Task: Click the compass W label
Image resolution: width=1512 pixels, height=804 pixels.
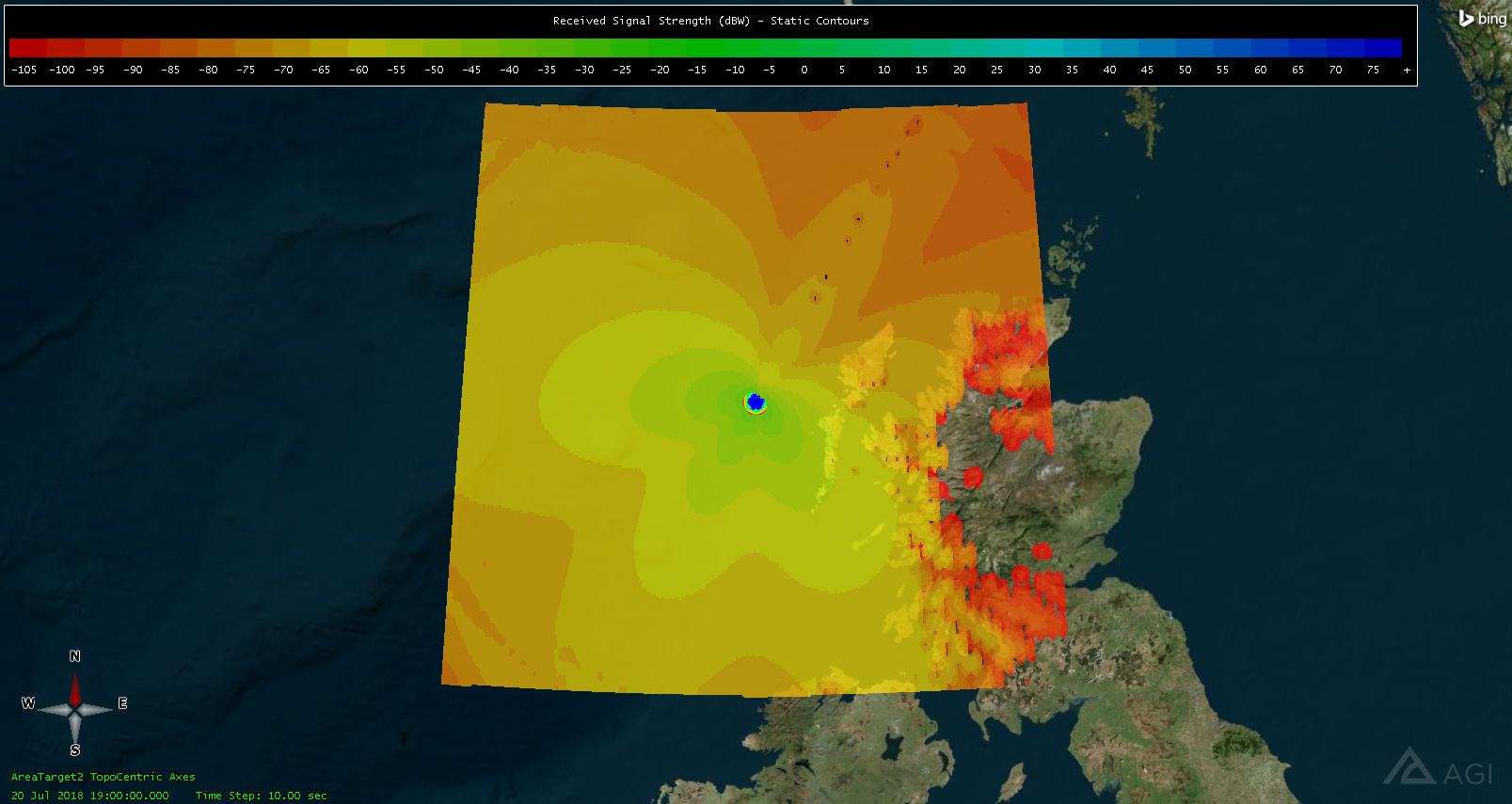Action: pyautogui.click(x=28, y=703)
